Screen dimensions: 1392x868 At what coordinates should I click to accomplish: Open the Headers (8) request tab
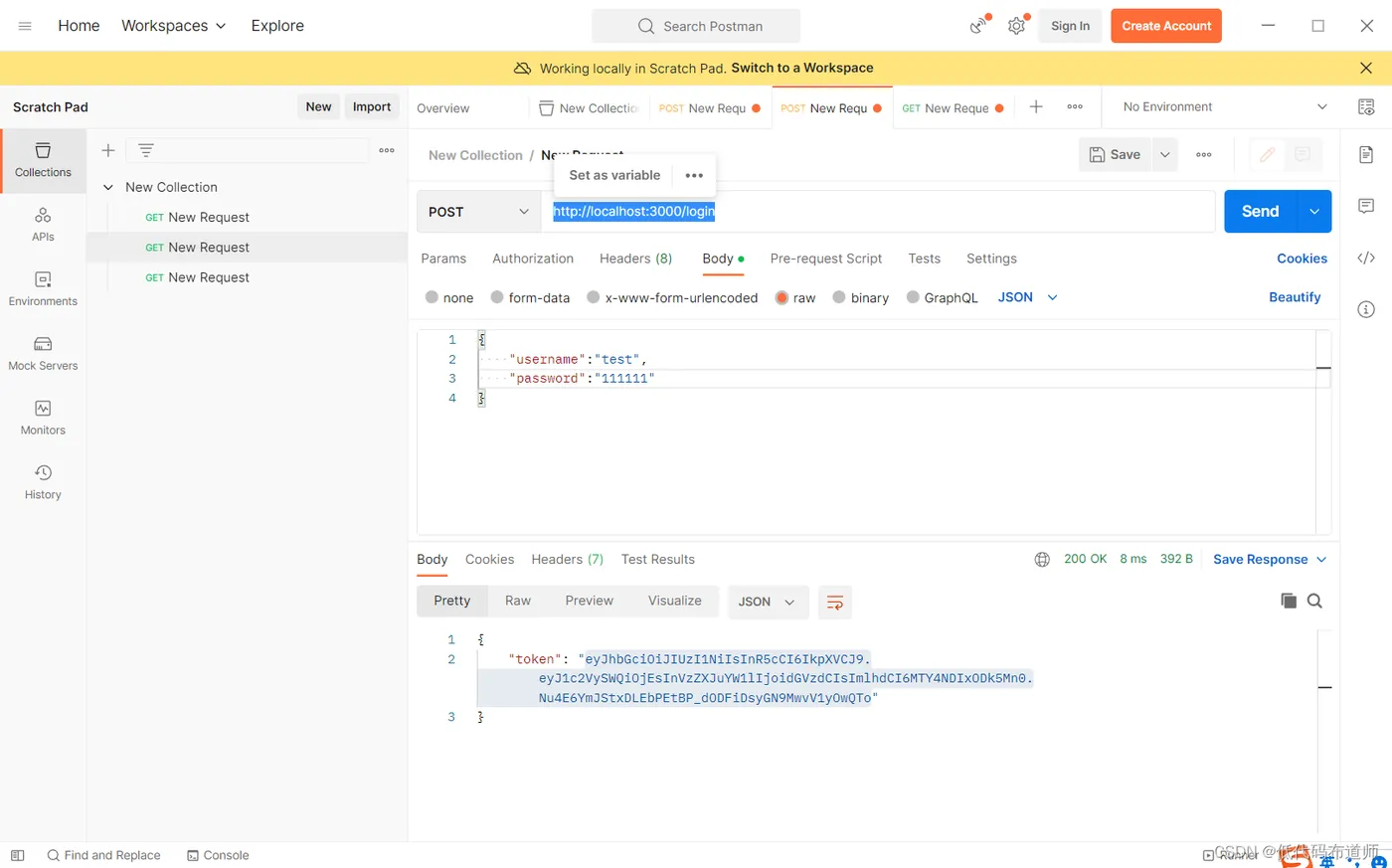coord(636,259)
